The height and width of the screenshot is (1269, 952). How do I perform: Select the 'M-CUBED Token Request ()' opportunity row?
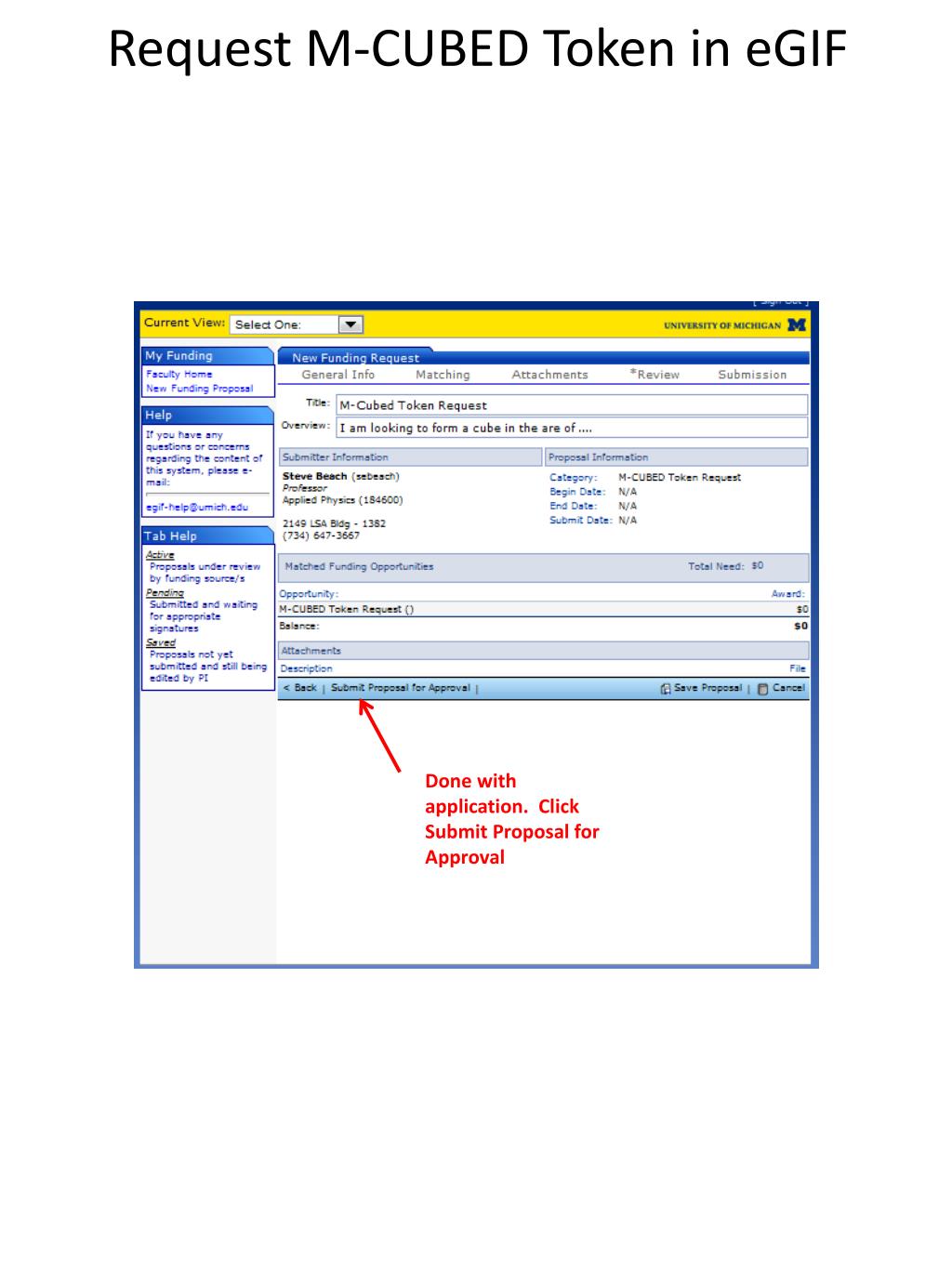click(544, 609)
